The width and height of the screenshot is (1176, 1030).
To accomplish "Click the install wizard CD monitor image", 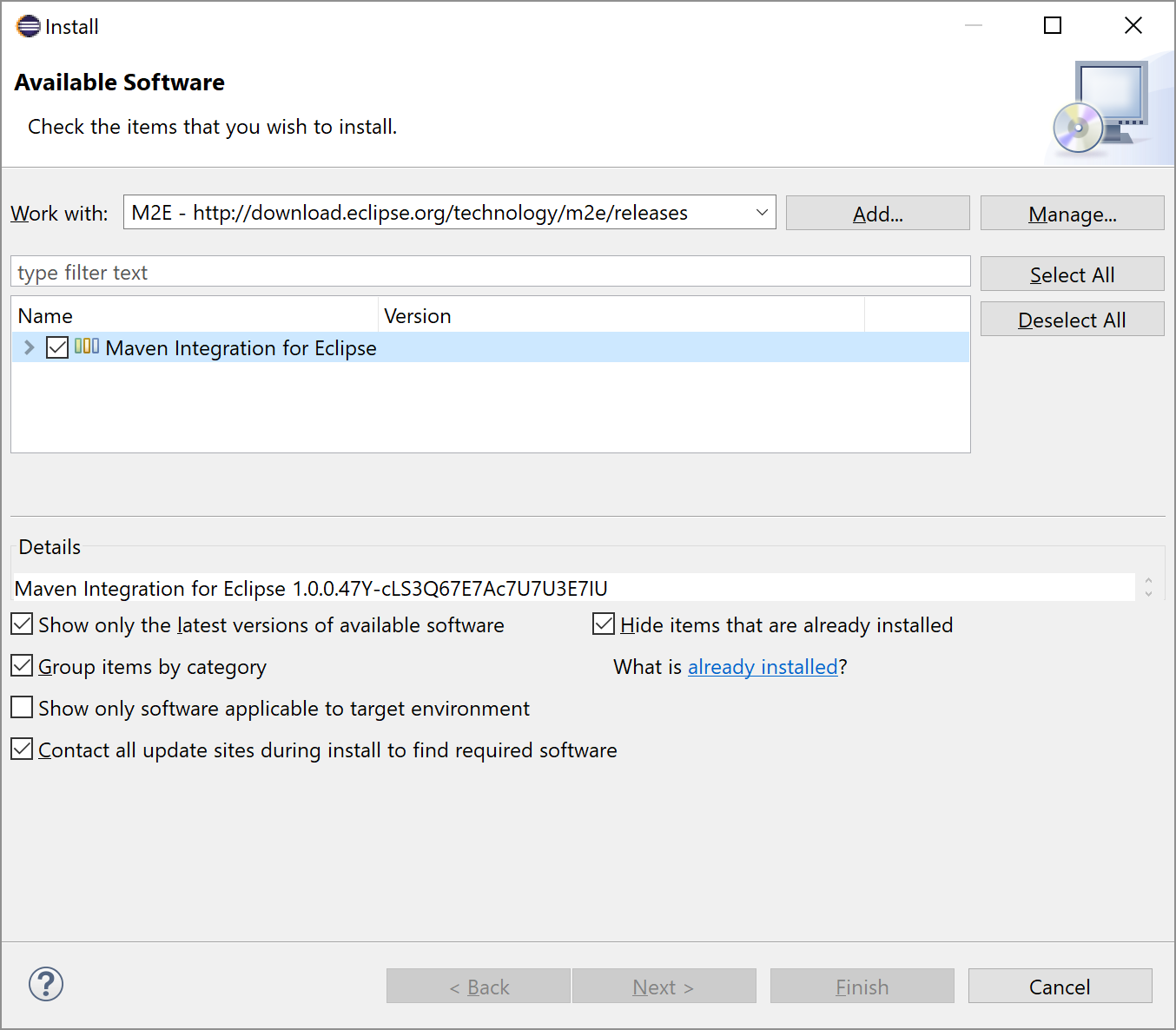I will [1103, 109].
